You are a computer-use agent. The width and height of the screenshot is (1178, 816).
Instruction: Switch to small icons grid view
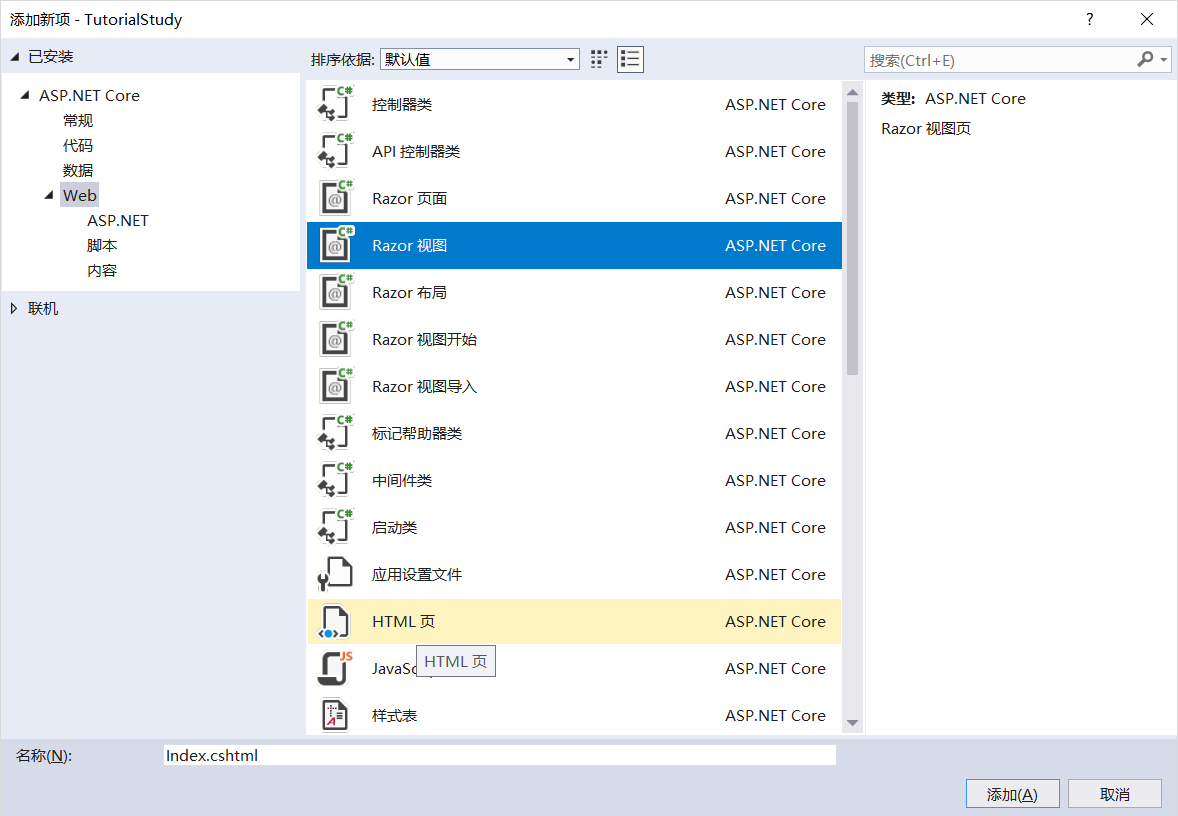[599, 59]
